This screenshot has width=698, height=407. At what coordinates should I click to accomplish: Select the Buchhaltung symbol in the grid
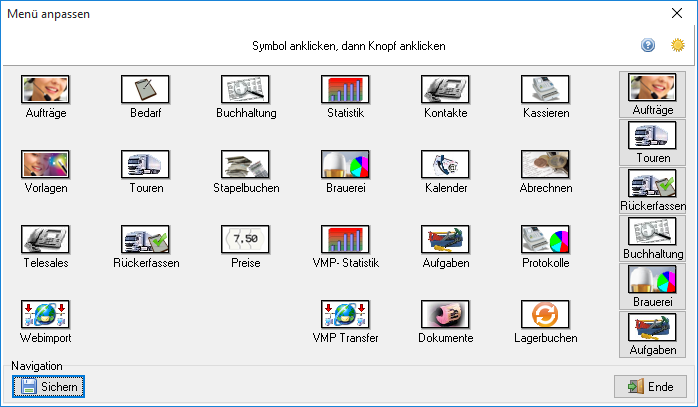[245, 89]
